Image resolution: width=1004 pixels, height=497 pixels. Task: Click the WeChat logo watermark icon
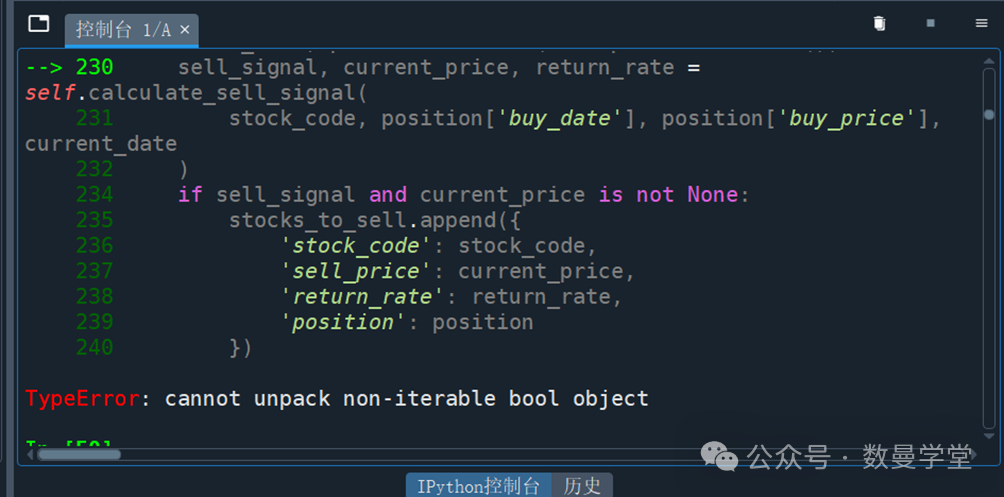point(720,457)
